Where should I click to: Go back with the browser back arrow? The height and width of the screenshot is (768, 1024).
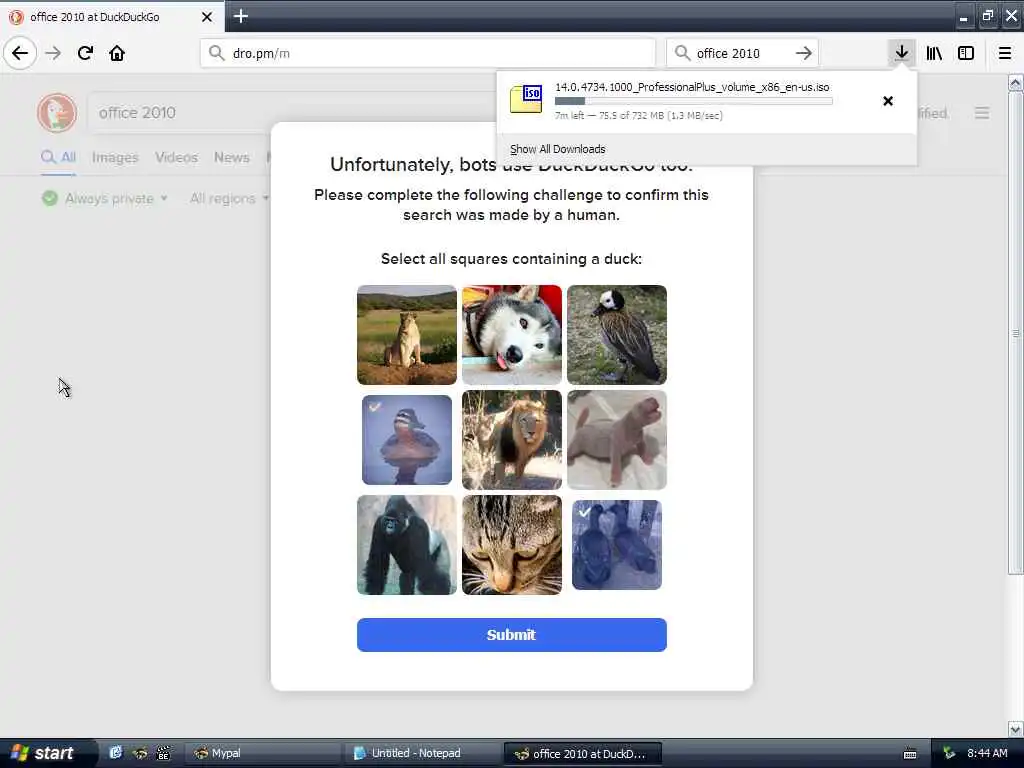[20, 53]
